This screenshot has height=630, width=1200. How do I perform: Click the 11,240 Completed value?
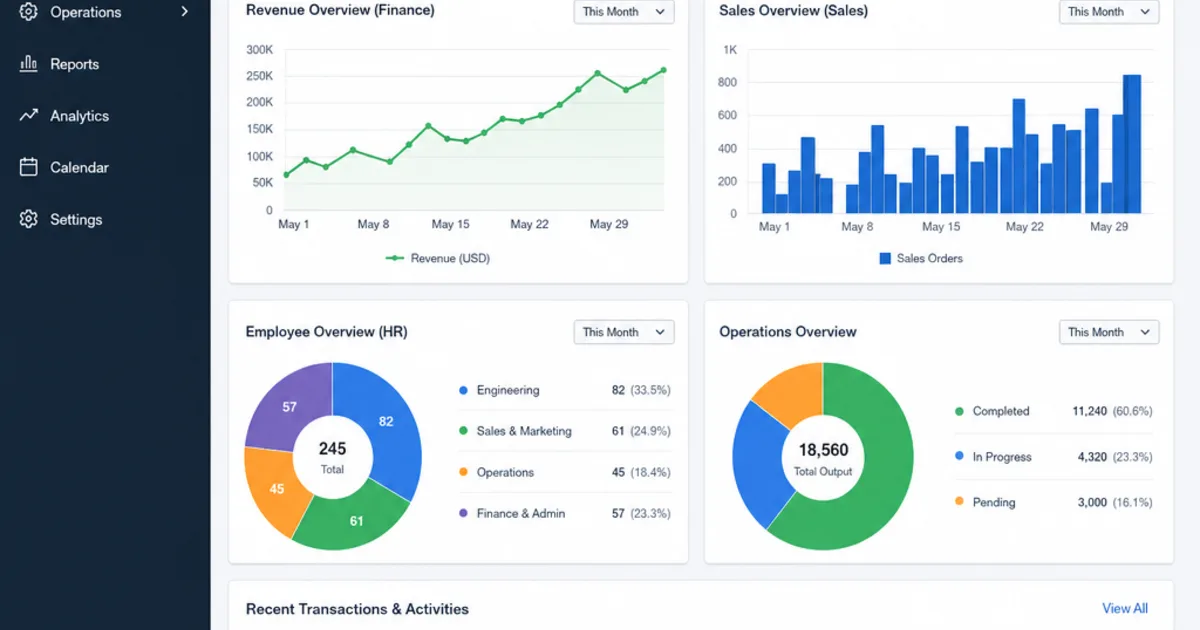point(1089,411)
